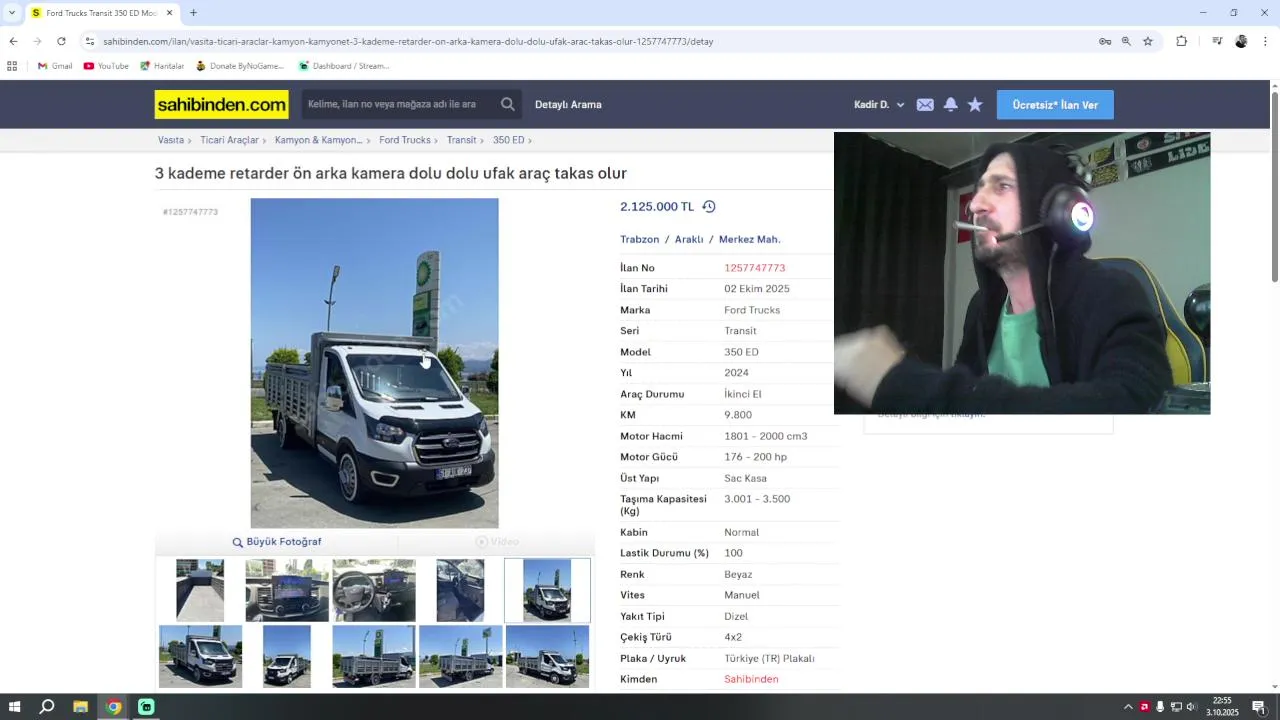Image resolution: width=1280 pixels, height=720 pixels.
Task: Open a new tab with plus icon
Action: pyautogui.click(x=193, y=13)
